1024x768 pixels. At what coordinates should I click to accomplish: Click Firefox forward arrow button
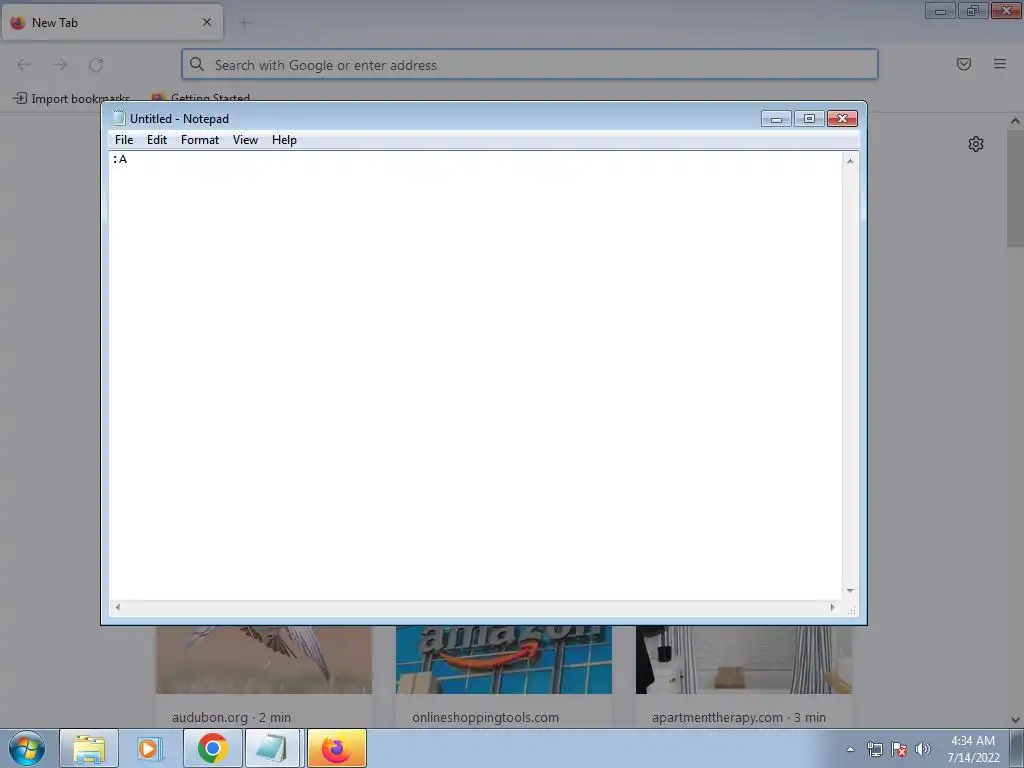[x=60, y=65]
